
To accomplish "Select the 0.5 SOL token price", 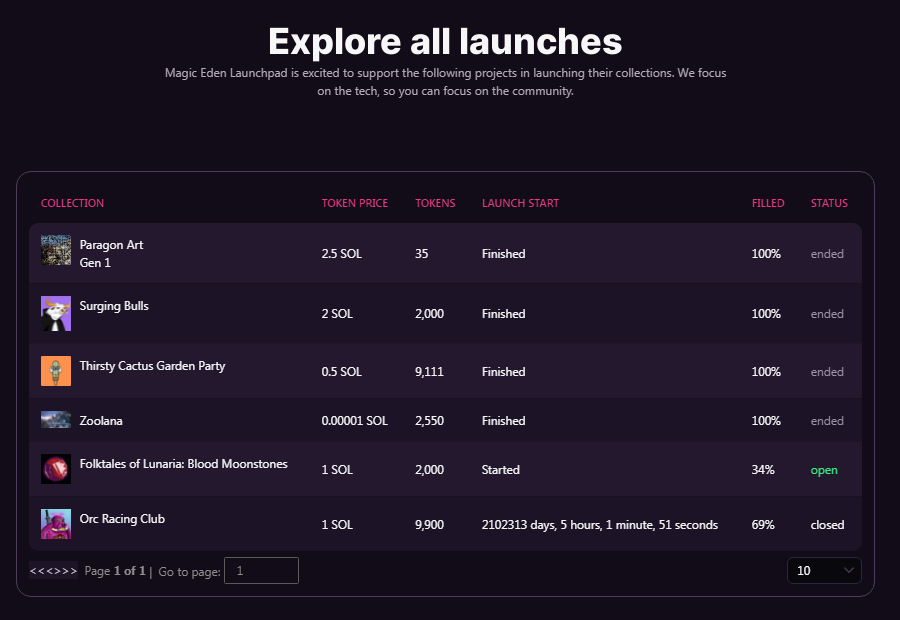I will [342, 372].
